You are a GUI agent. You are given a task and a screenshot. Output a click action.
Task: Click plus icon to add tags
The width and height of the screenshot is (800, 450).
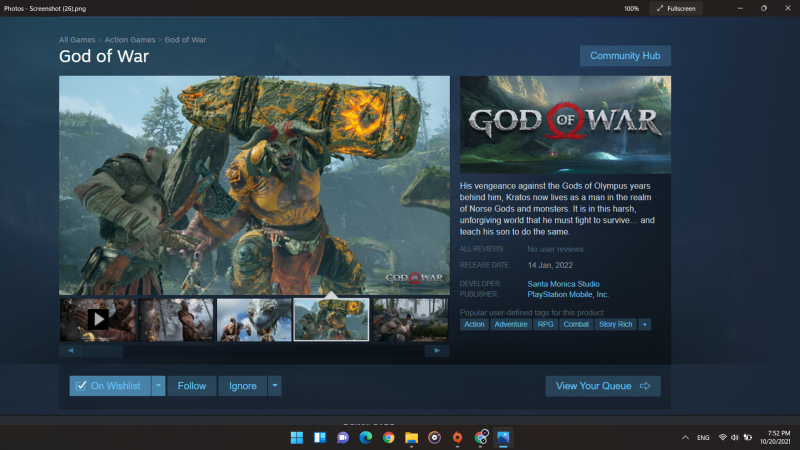coord(645,324)
